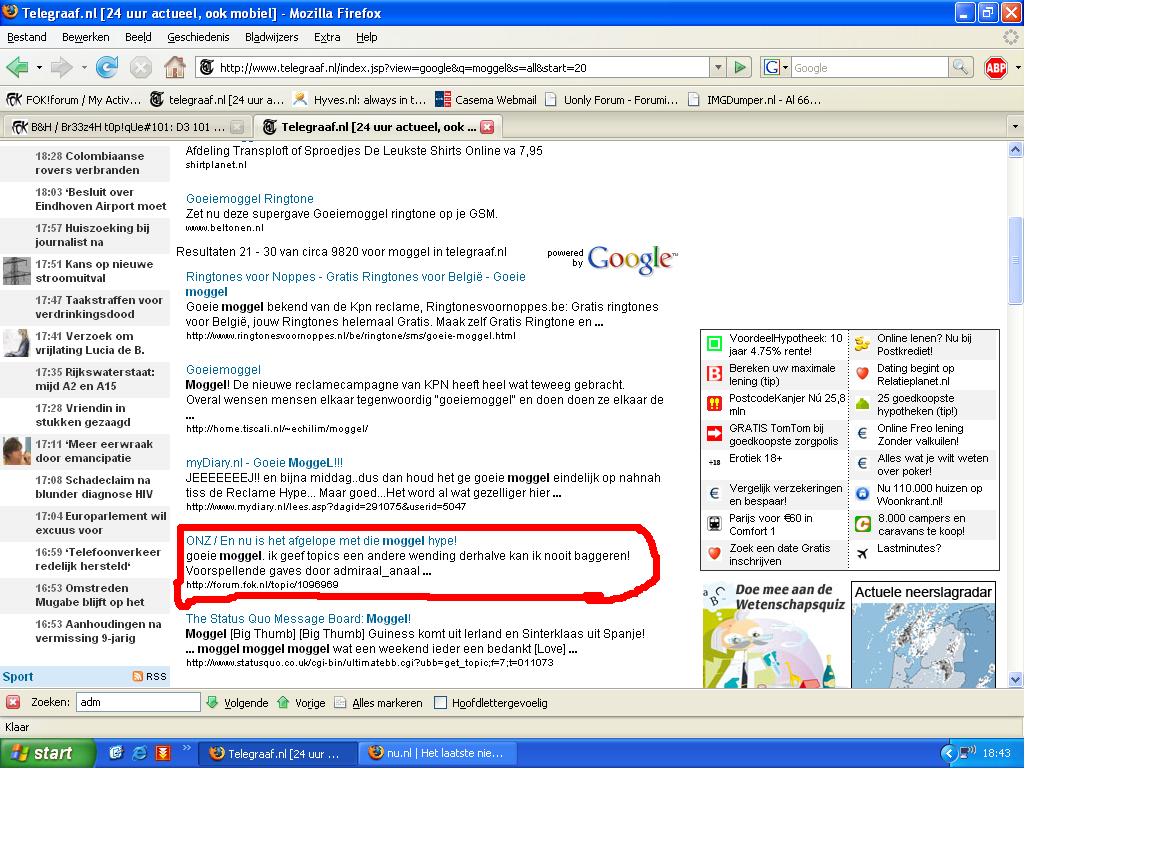Image resolution: width=1152 pixels, height=864 pixels.
Task: Click the Stop loading icon
Action: 140,68
